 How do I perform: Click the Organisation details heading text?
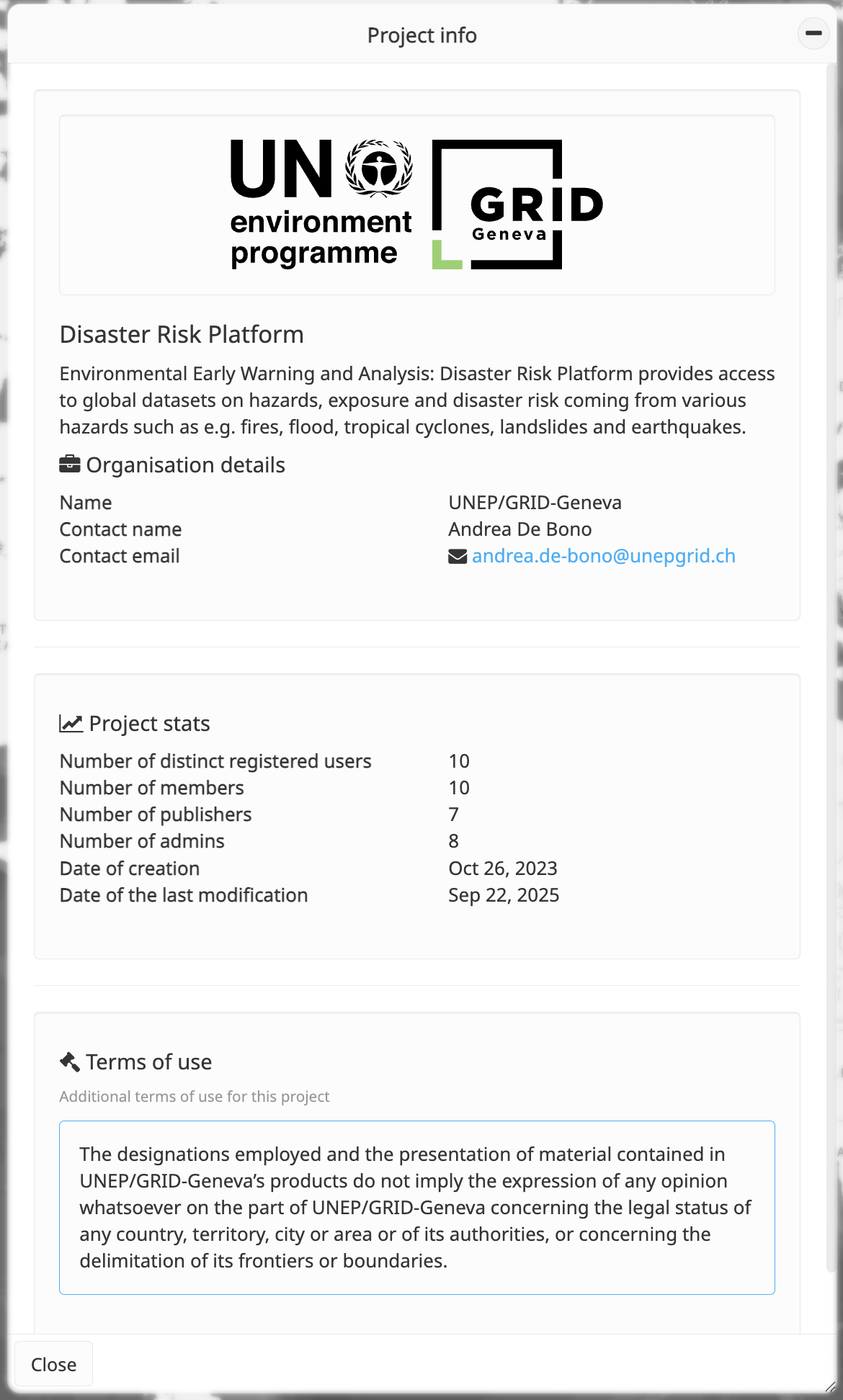coord(185,465)
